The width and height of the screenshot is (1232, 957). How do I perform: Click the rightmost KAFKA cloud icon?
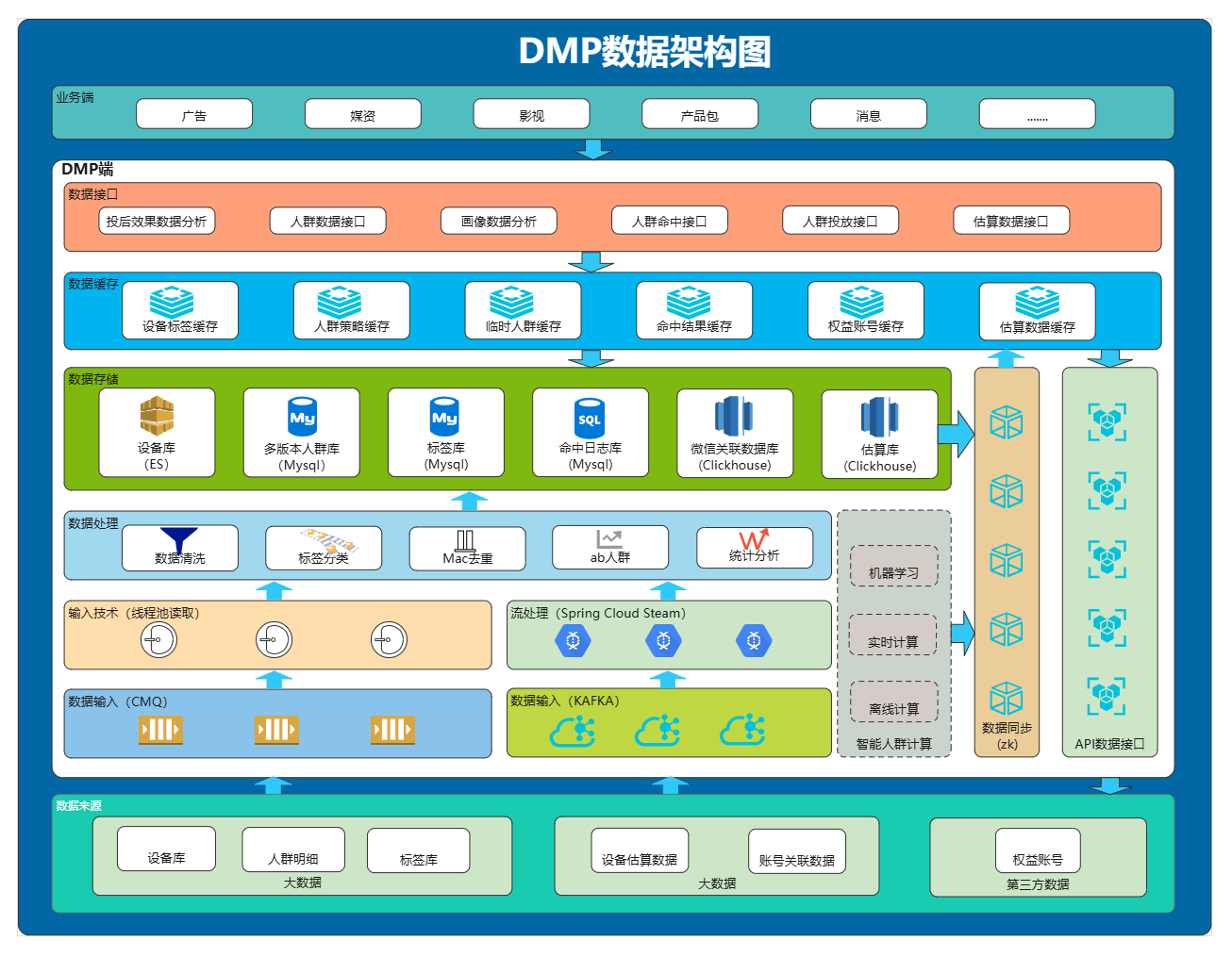(743, 731)
